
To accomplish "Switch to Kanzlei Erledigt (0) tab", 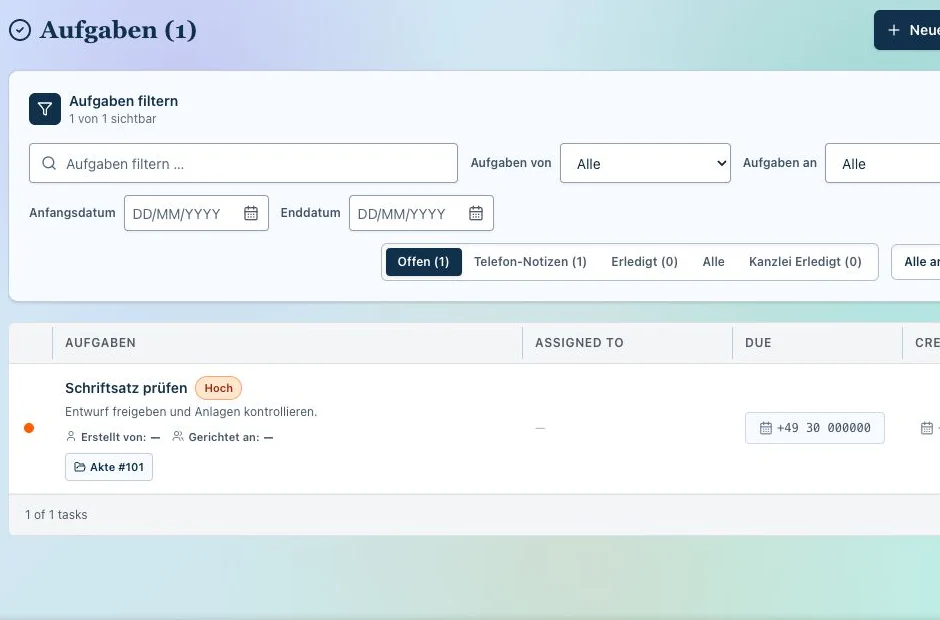I will pos(805,262).
